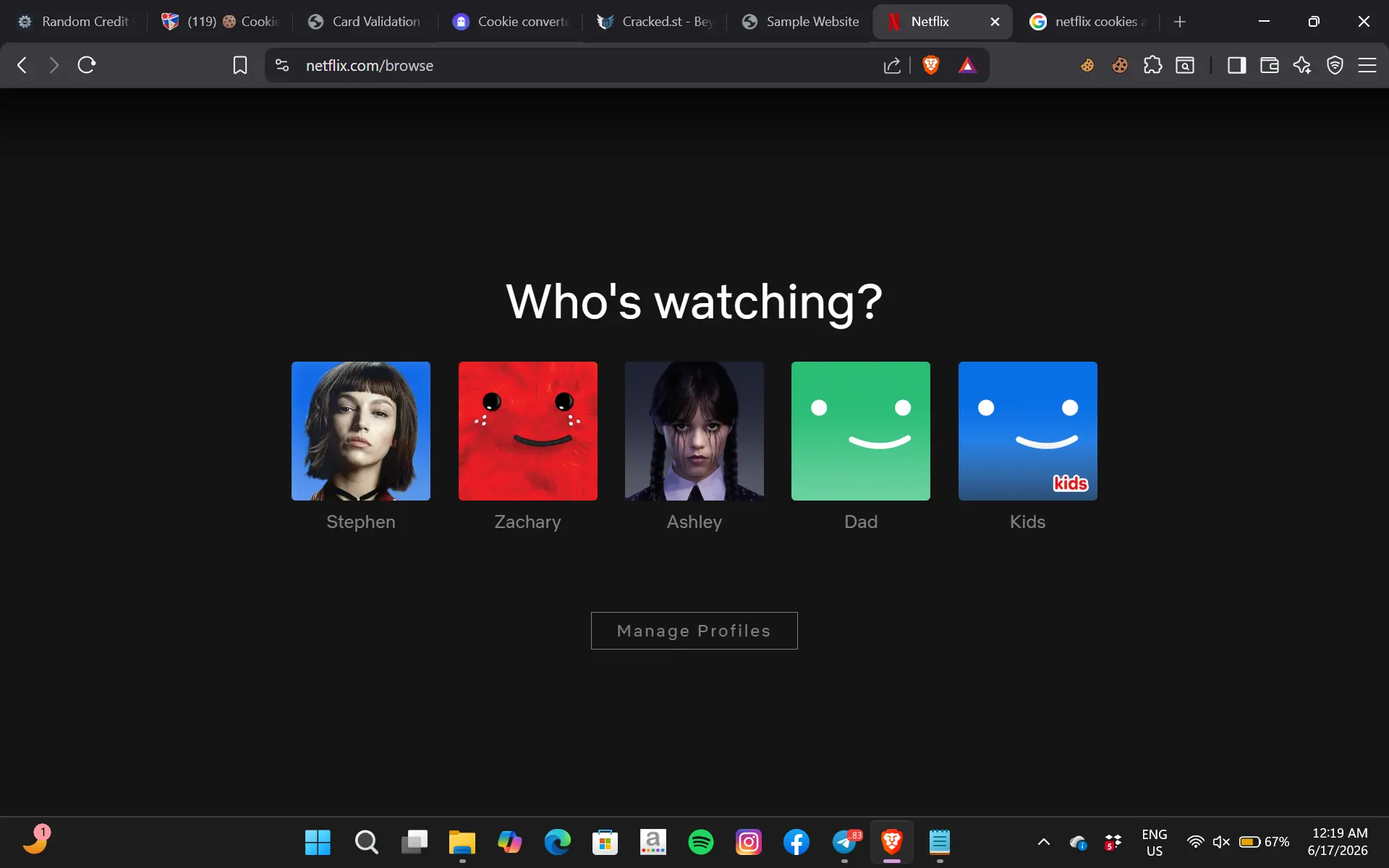The image size is (1389, 868).
Task: Expand hidden system tray icons
Action: [1044, 842]
